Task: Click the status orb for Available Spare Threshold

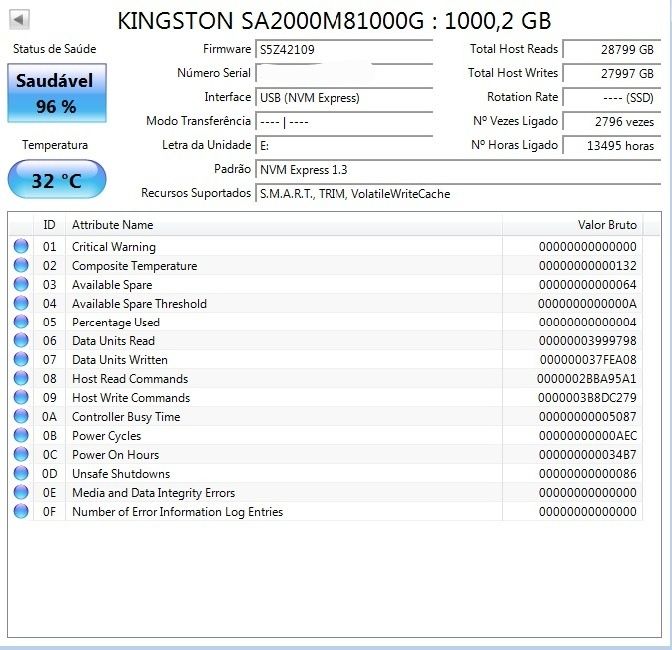Action: (21, 303)
